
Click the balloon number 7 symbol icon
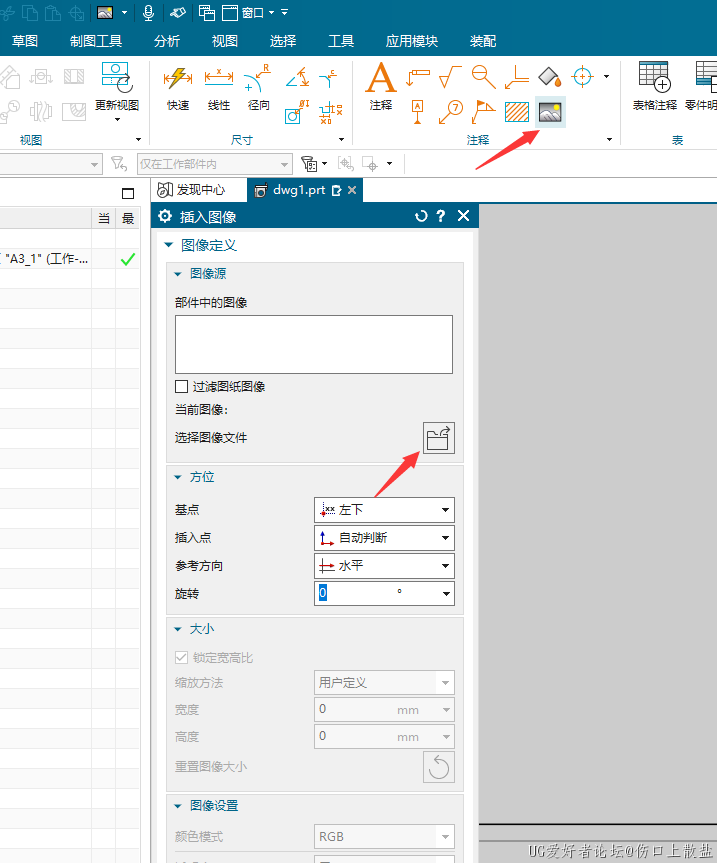452,110
